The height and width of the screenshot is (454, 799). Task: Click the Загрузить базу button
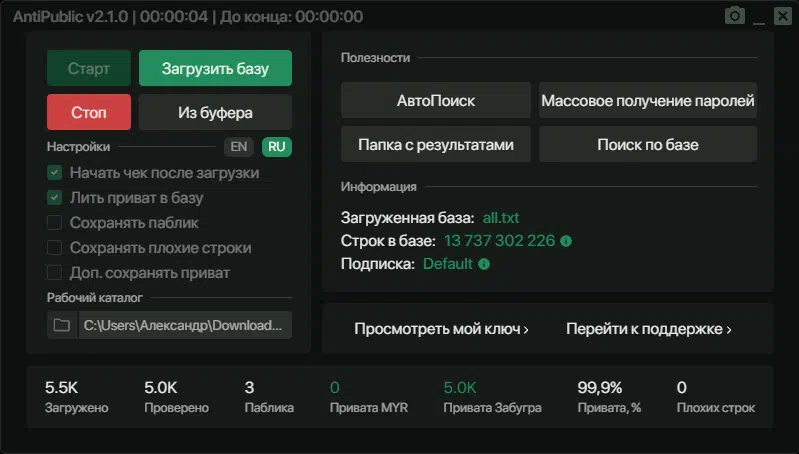tap(216, 68)
